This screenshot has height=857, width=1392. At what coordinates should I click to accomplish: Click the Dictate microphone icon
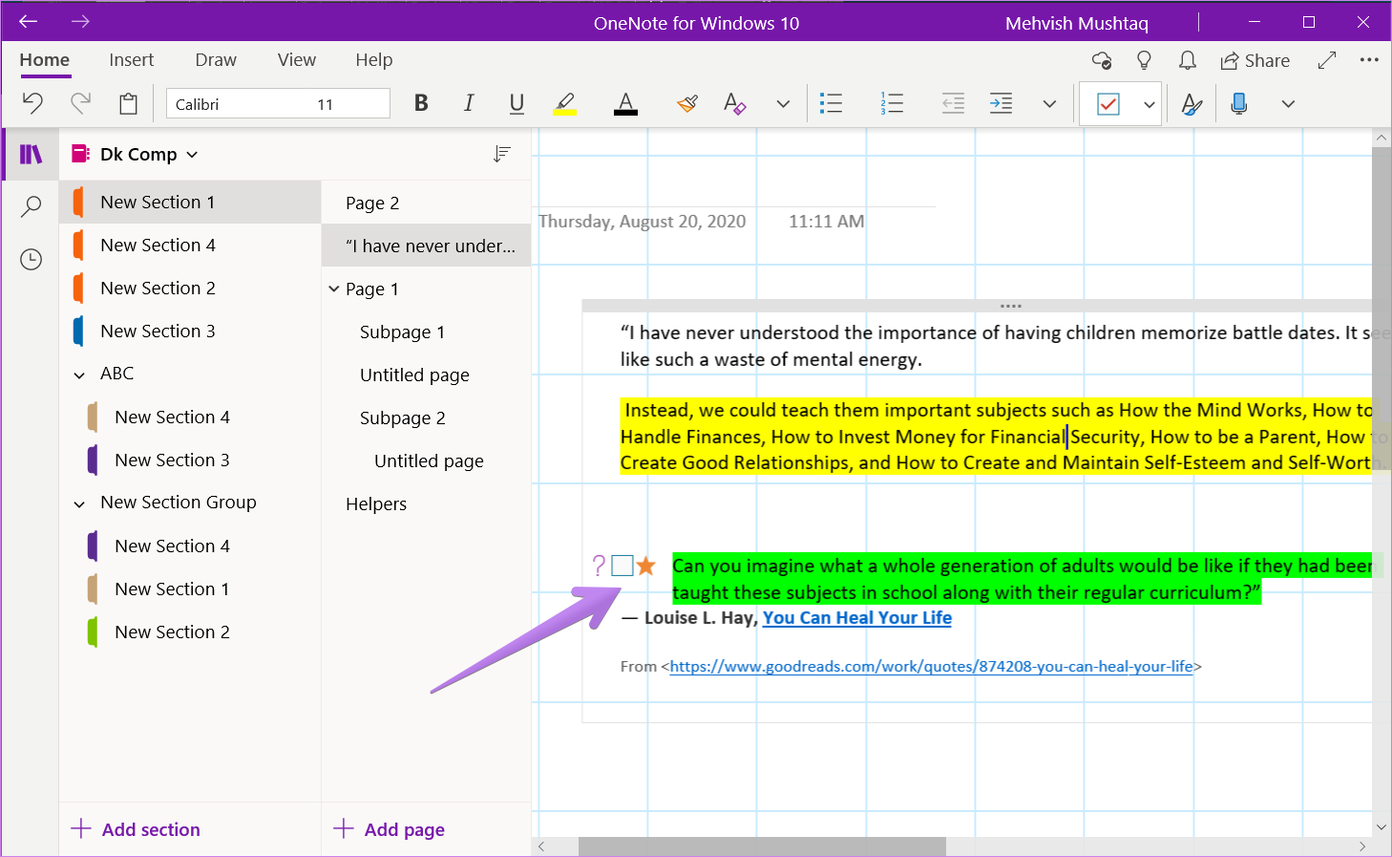pos(1238,103)
